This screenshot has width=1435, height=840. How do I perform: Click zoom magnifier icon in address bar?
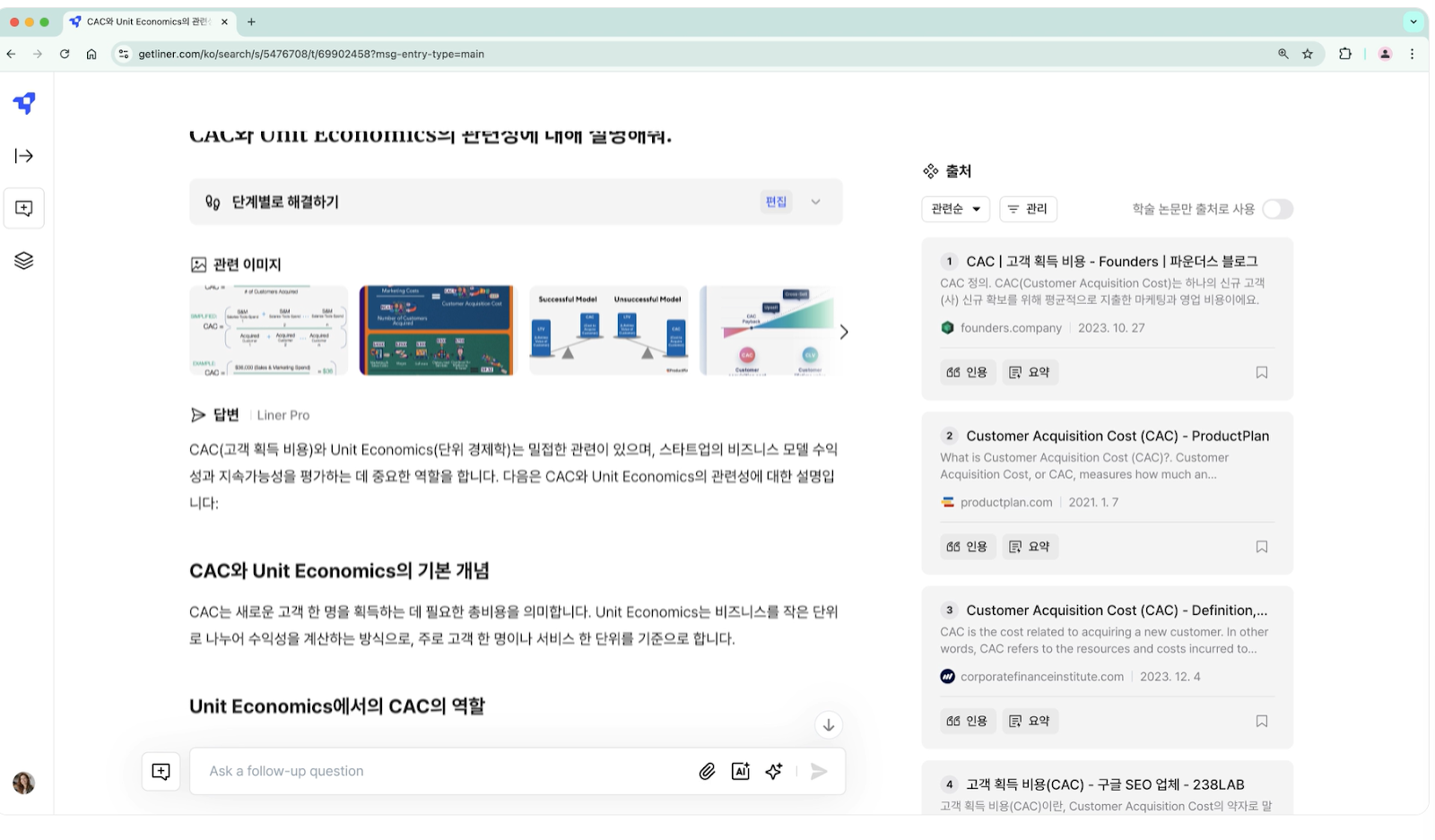[1283, 54]
